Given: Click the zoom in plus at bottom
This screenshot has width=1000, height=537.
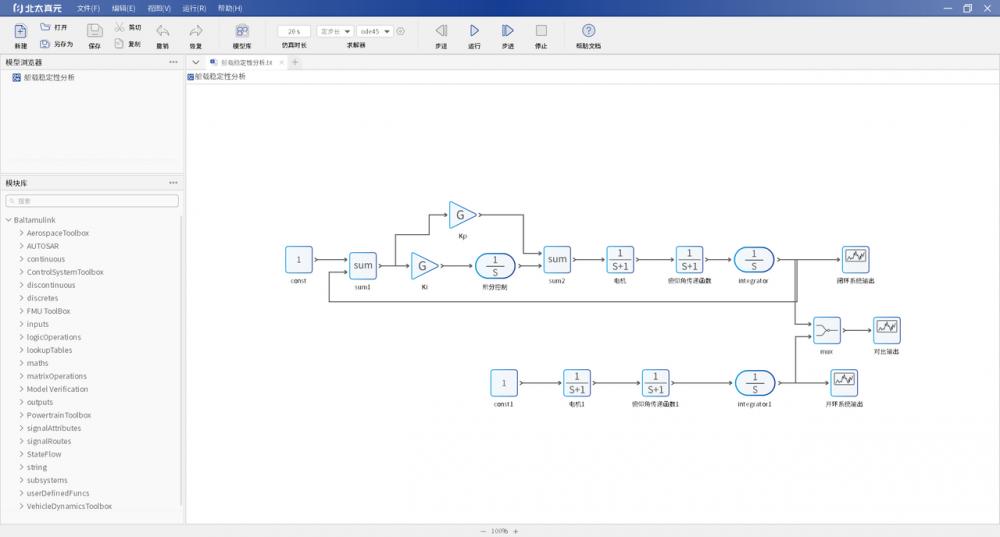Looking at the screenshot, I should [516, 531].
